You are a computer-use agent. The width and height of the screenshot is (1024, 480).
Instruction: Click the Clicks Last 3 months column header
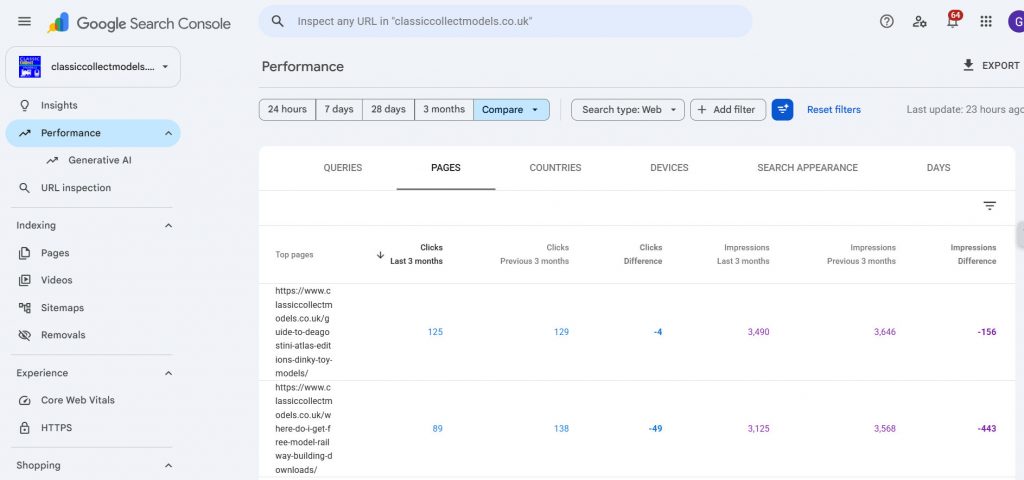(x=416, y=254)
